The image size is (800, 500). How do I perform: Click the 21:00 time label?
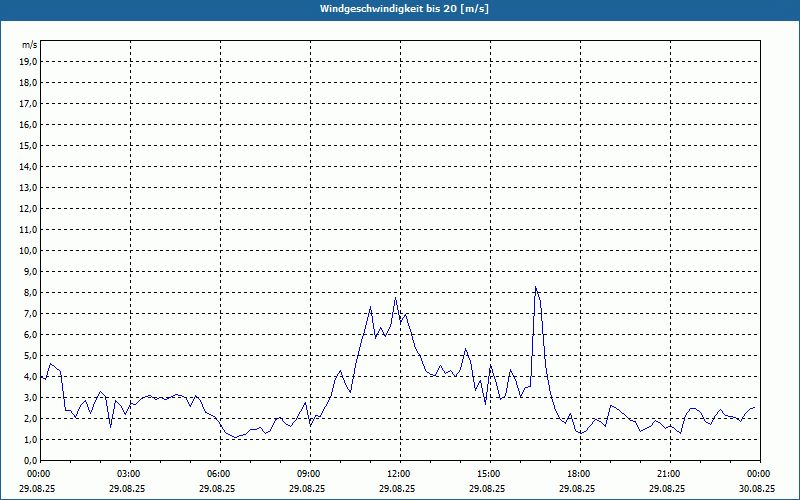(x=668, y=474)
